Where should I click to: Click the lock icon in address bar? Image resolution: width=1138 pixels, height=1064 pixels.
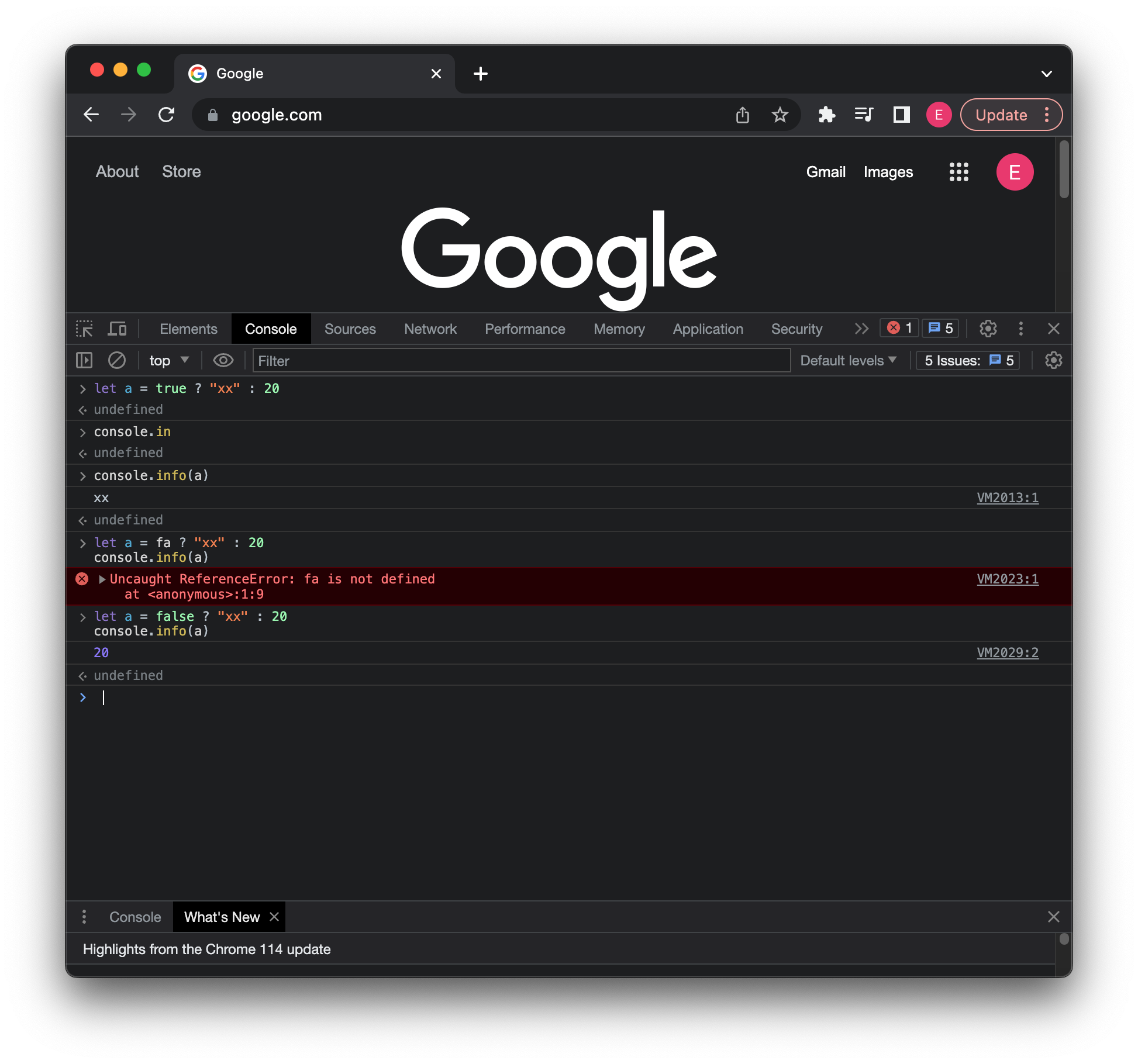coord(213,115)
